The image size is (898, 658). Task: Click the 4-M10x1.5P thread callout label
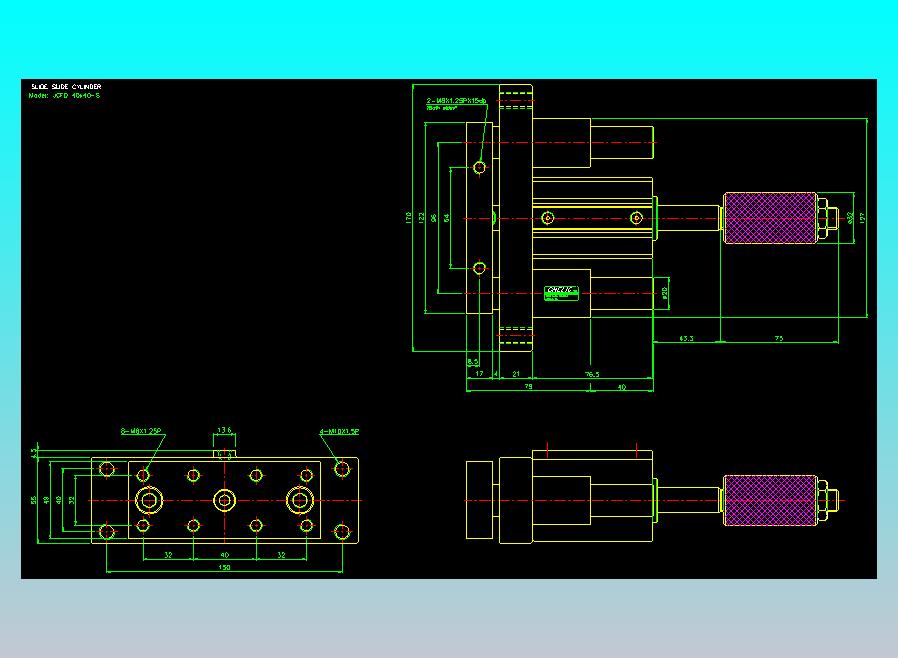tap(339, 431)
